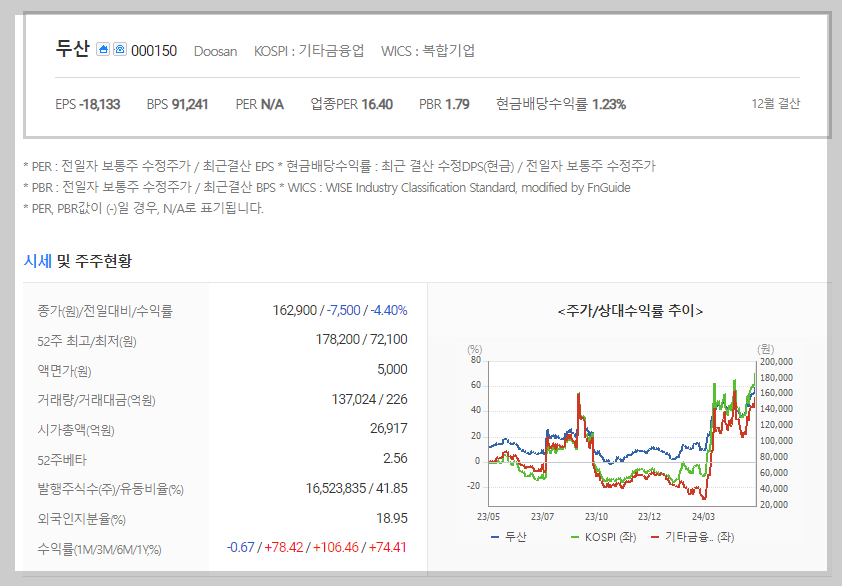This screenshot has height=586, width=842.
Task: Open the Doosan company homepage icon
Action: pos(103,49)
